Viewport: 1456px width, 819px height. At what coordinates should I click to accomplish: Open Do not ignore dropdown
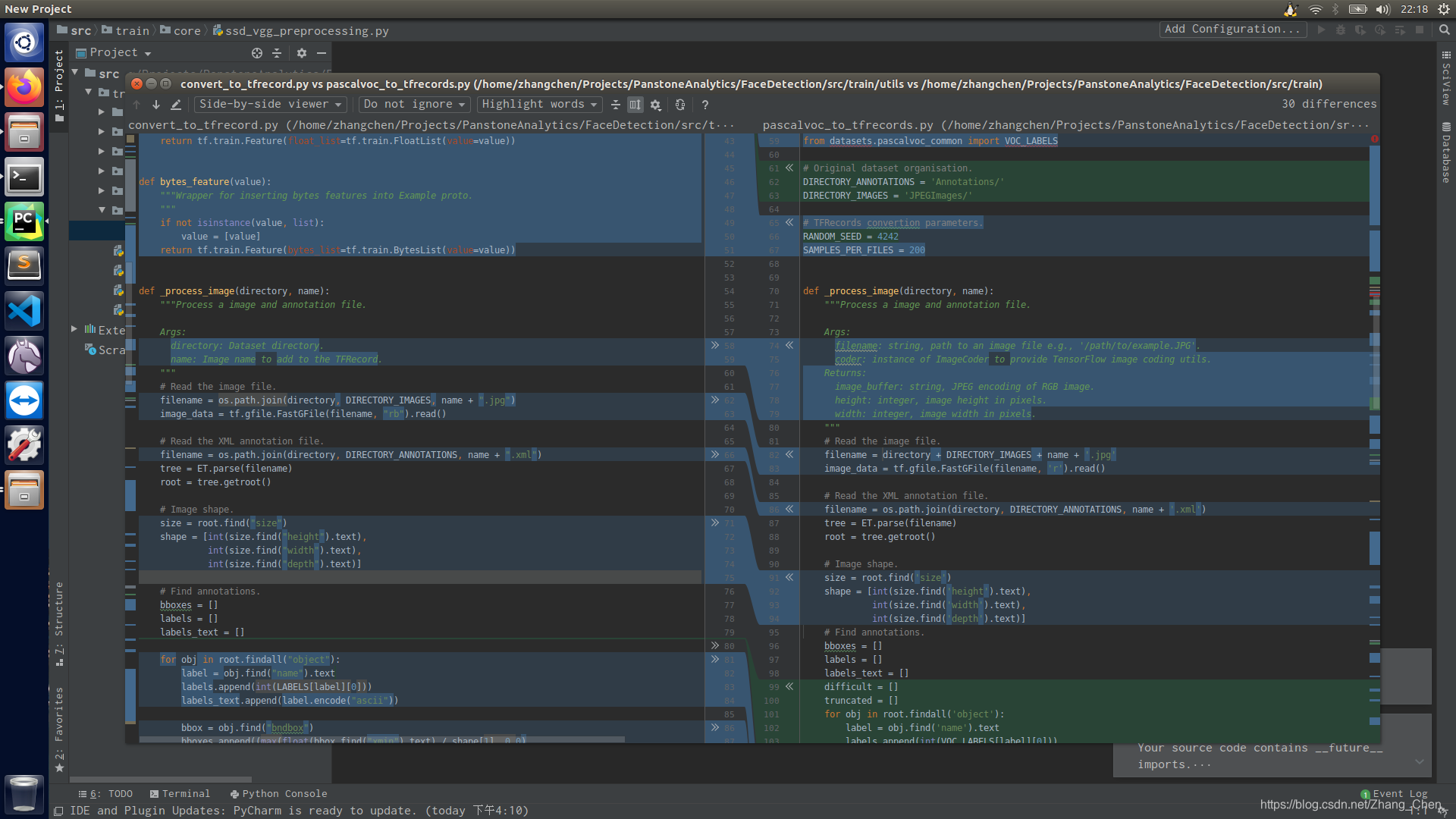click(413, 105)
